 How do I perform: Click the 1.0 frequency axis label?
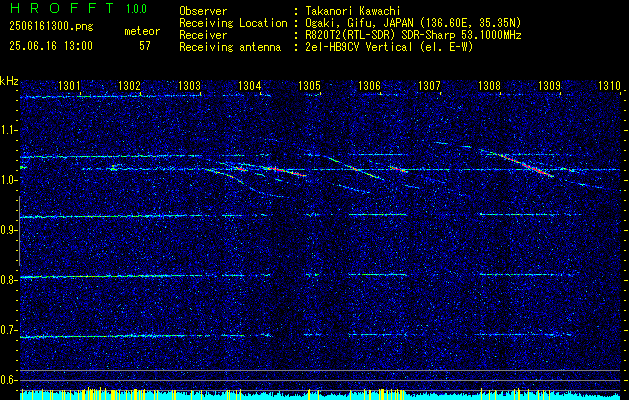8,180
